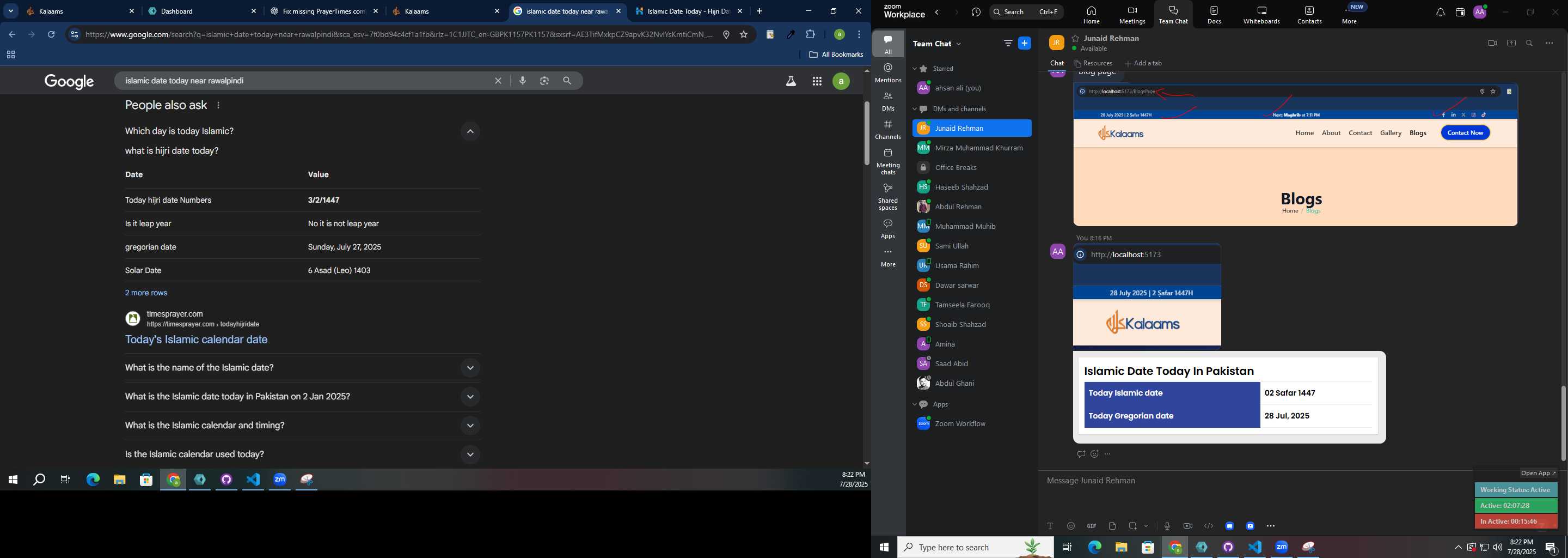The image size is (1568, 558).
Task: Open Contacts tab in Zoom
Action: [x=1309, y=15]
